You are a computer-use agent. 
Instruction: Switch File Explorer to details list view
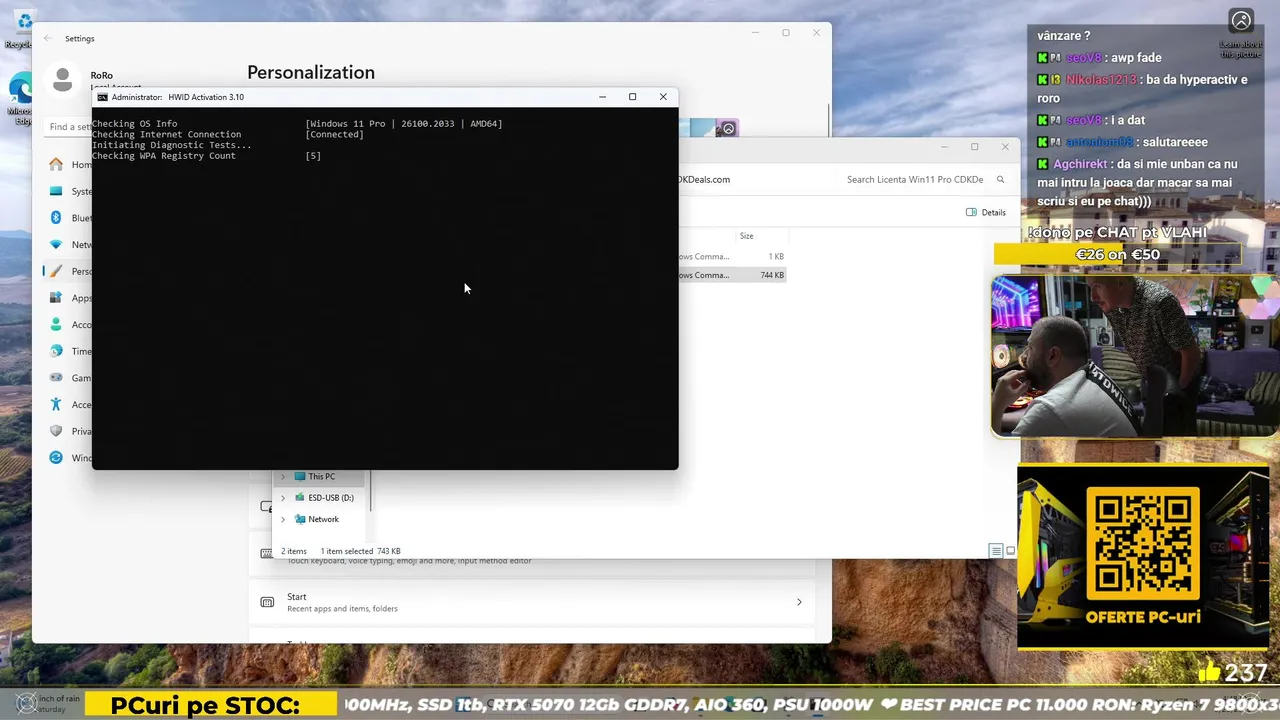click(x=996, y=551)
